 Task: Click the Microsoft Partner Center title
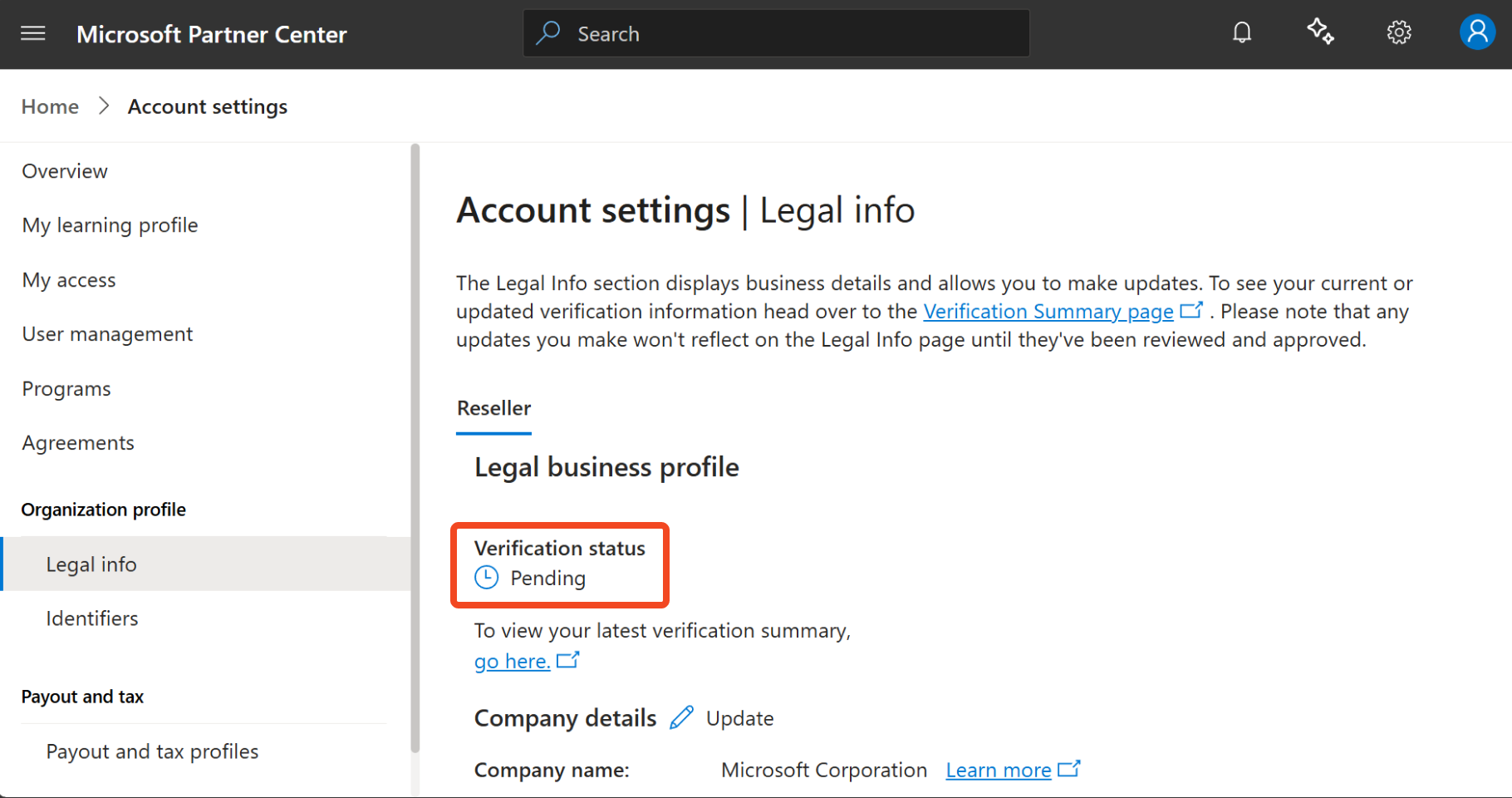tap(212, 34)
